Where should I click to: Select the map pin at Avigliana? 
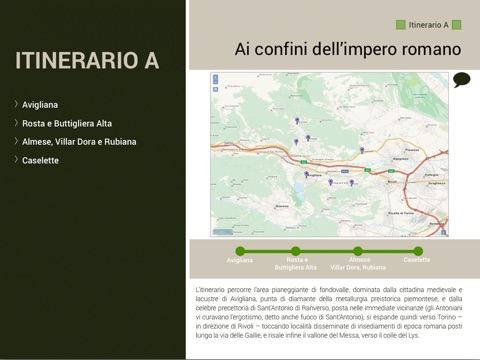(306, 174)
